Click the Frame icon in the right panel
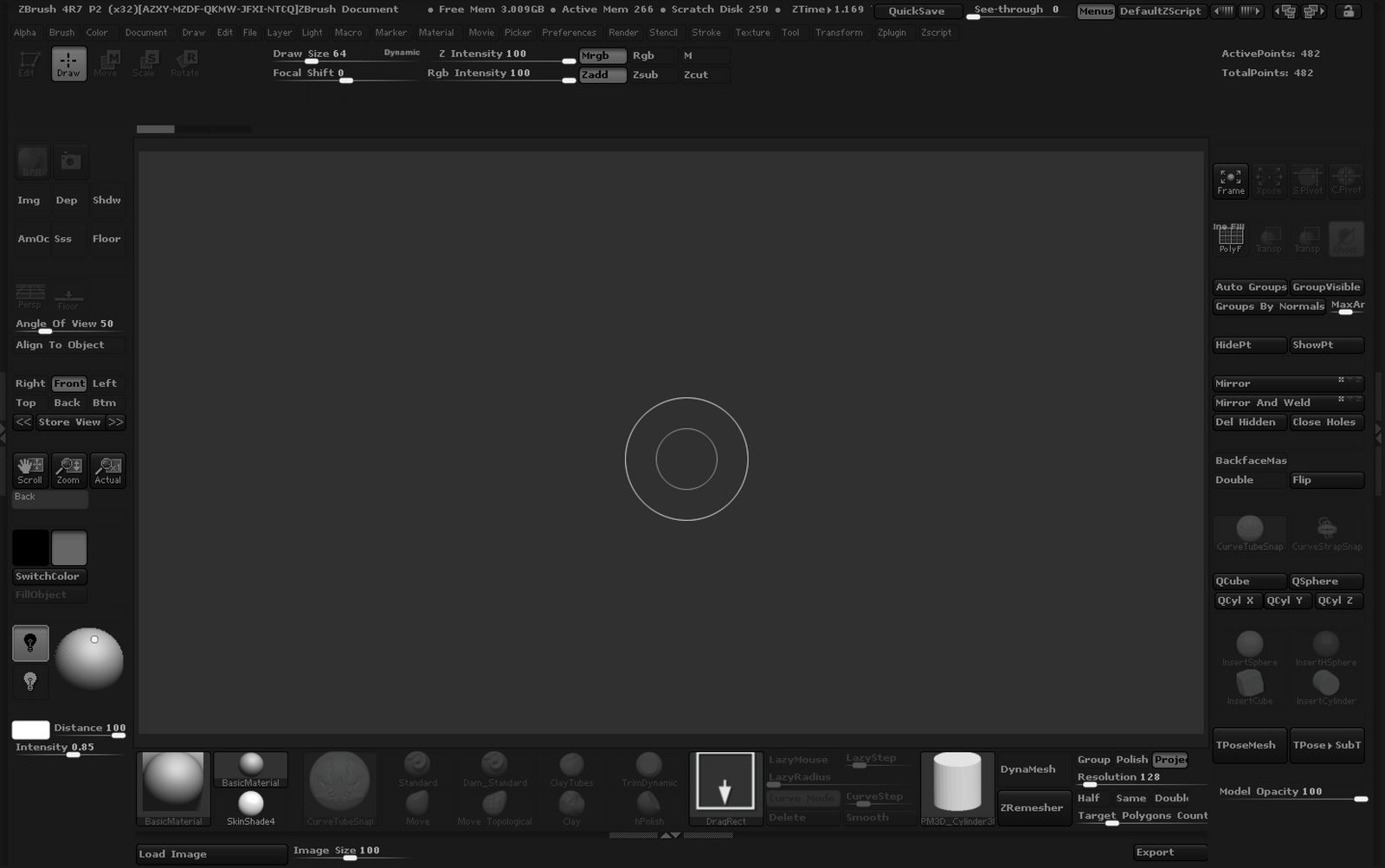The width and height of the screenshot is (1385, 868). (1230, 180)
